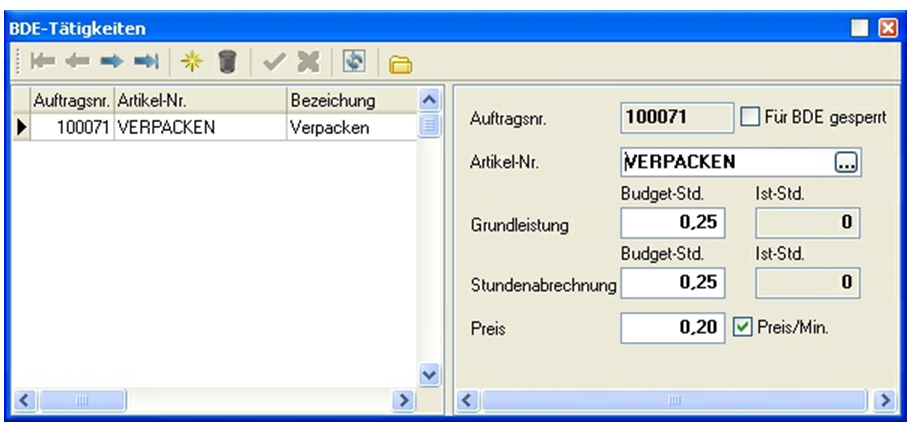Create a new record with star icon
Image resolution: width=911 pixels, height=428 pixels.
click(x=188, y=63)
